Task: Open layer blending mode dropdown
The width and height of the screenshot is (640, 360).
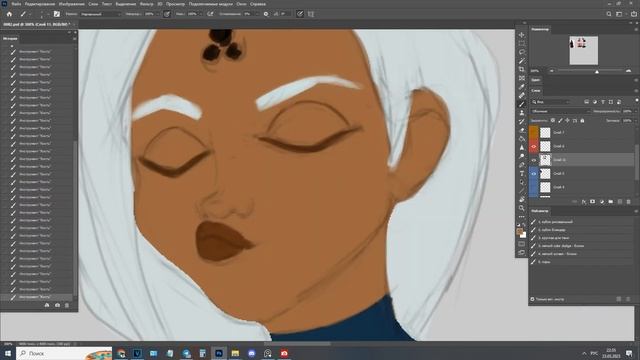Action: point(560,111)
